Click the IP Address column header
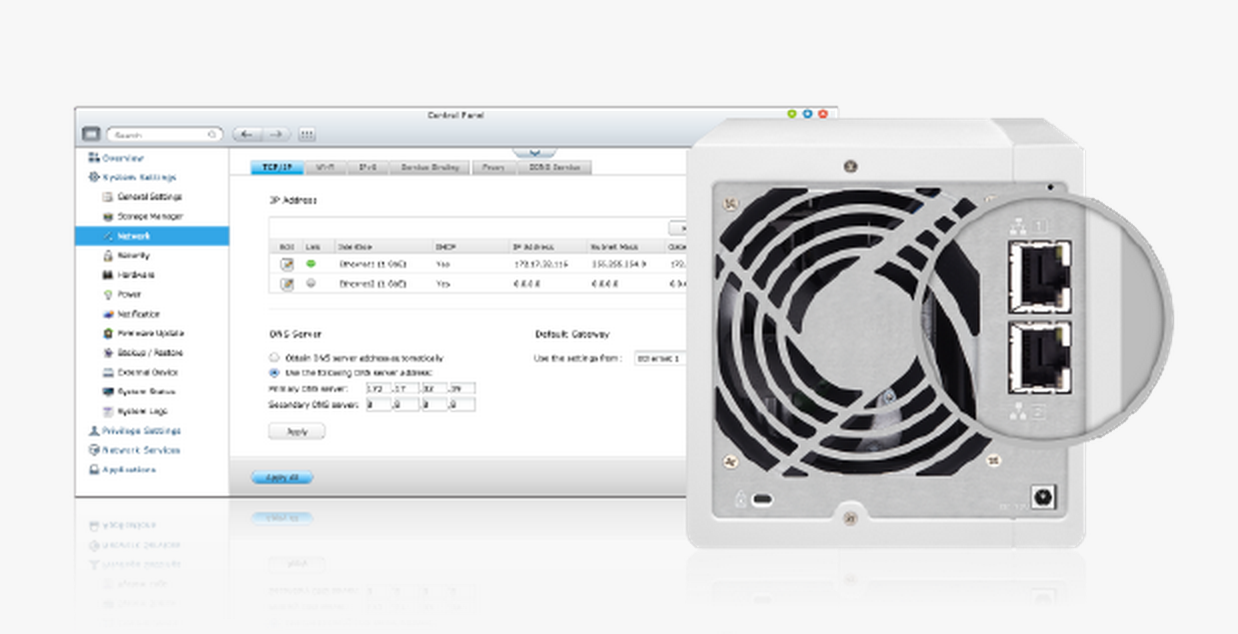 click(531, 246)
